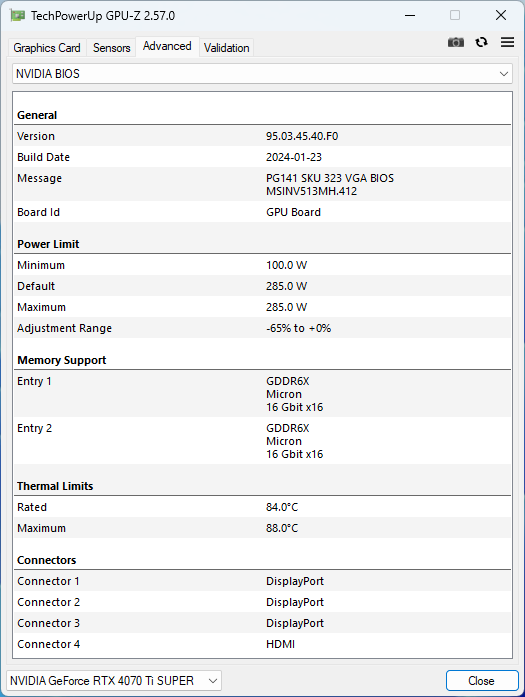Switch to the Graphics Card tab

point(47,48)
